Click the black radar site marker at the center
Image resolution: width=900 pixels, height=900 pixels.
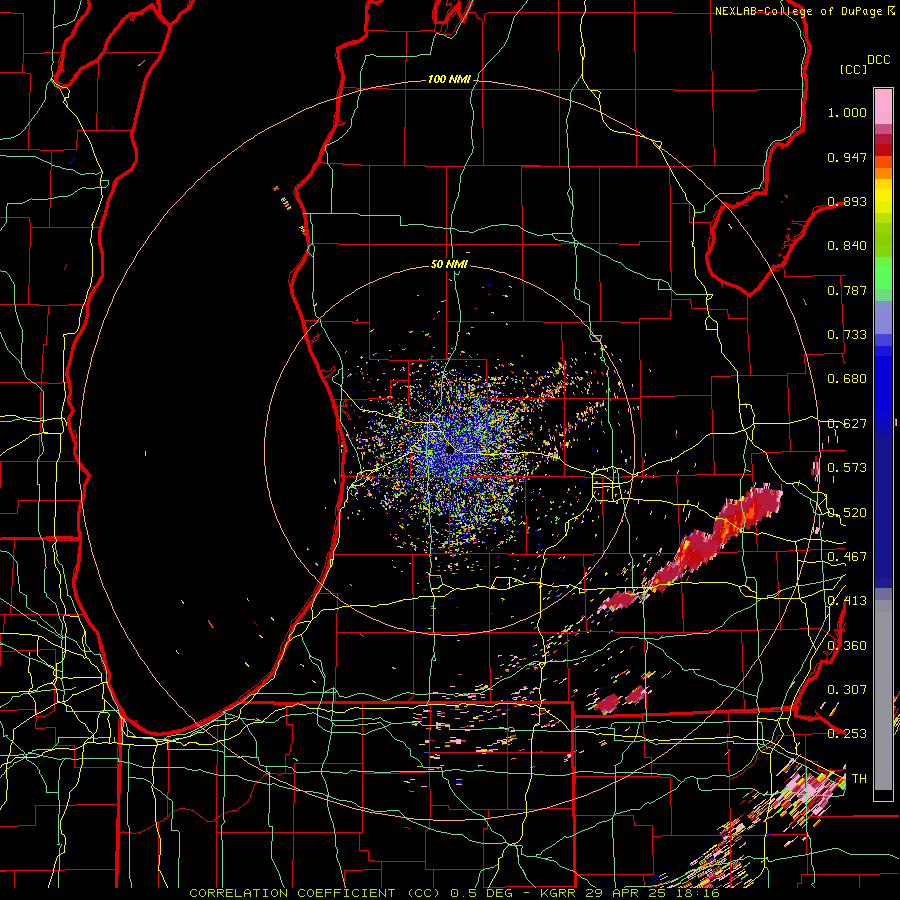coord(450,449)
